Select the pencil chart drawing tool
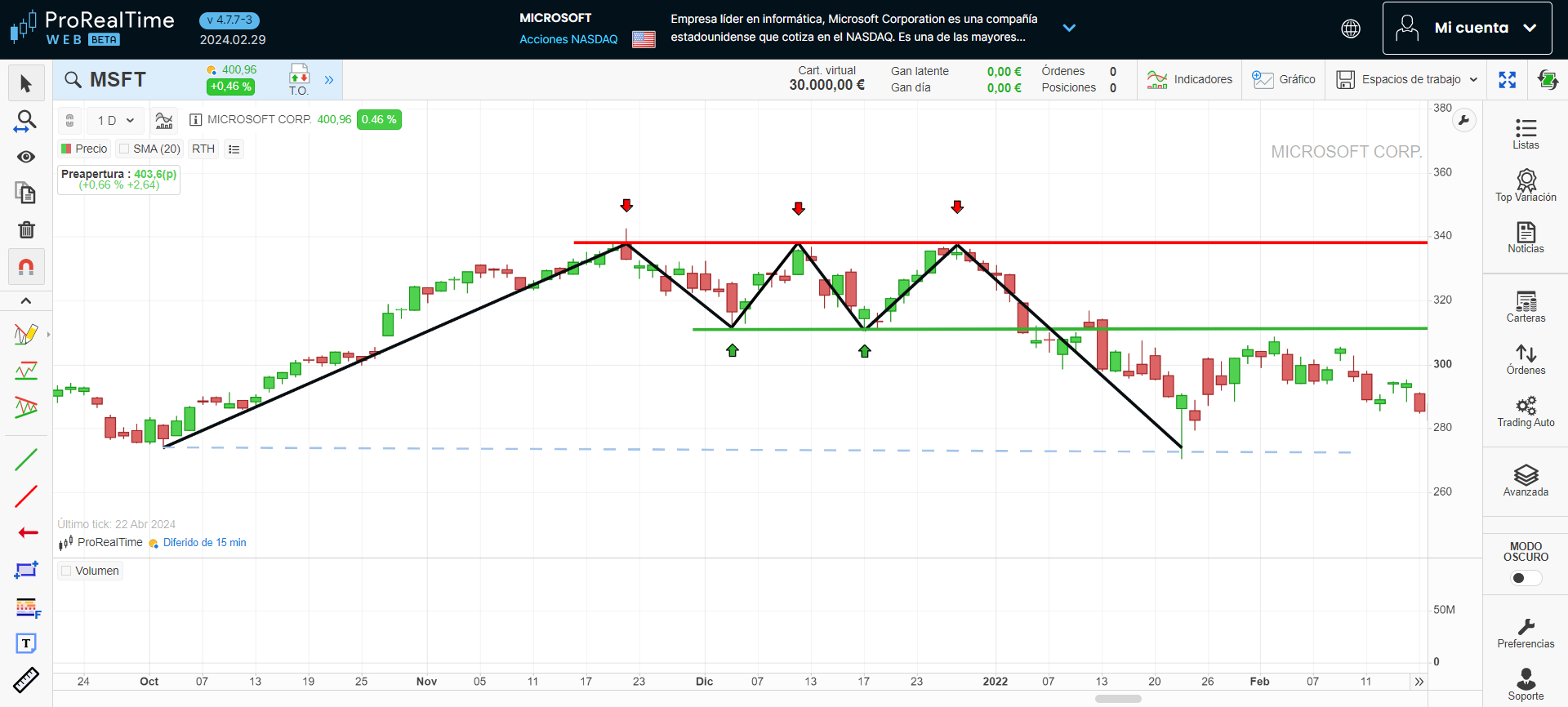The image size is (1568, 707). pos(26,334)
